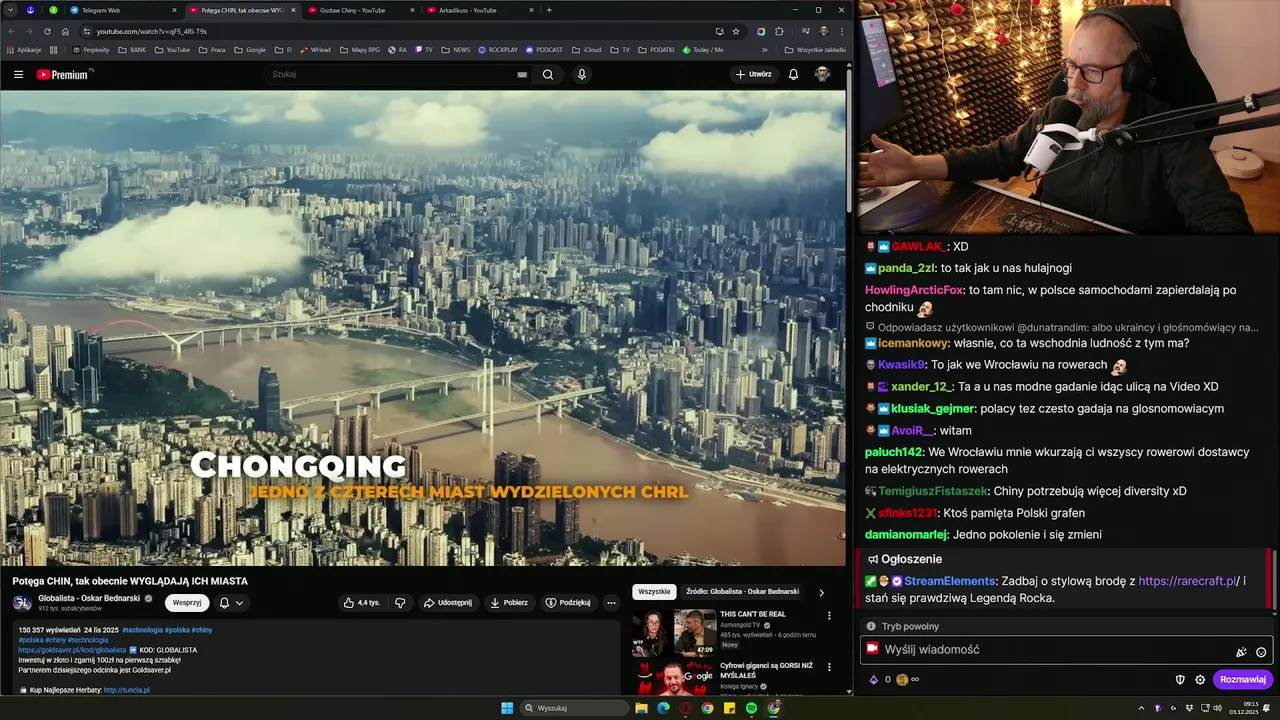Click the Udostępnij share button

(x=448, y=603)
